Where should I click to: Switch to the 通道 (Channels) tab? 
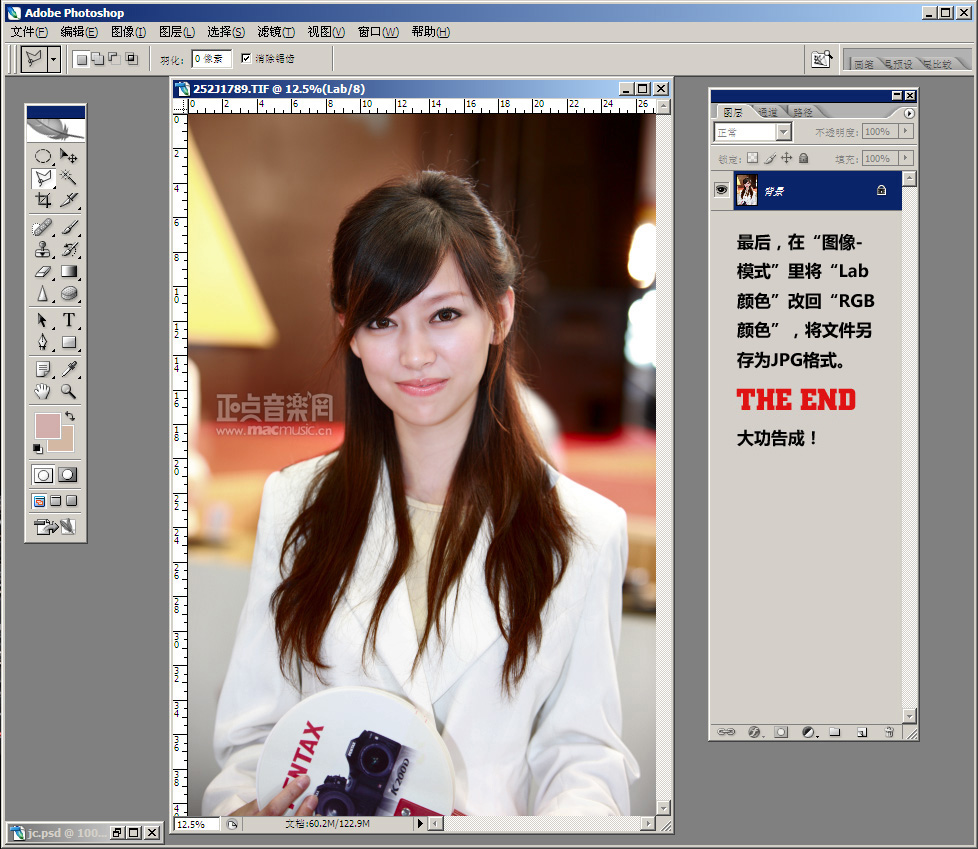pyautogui.click(x=768, y=112)
